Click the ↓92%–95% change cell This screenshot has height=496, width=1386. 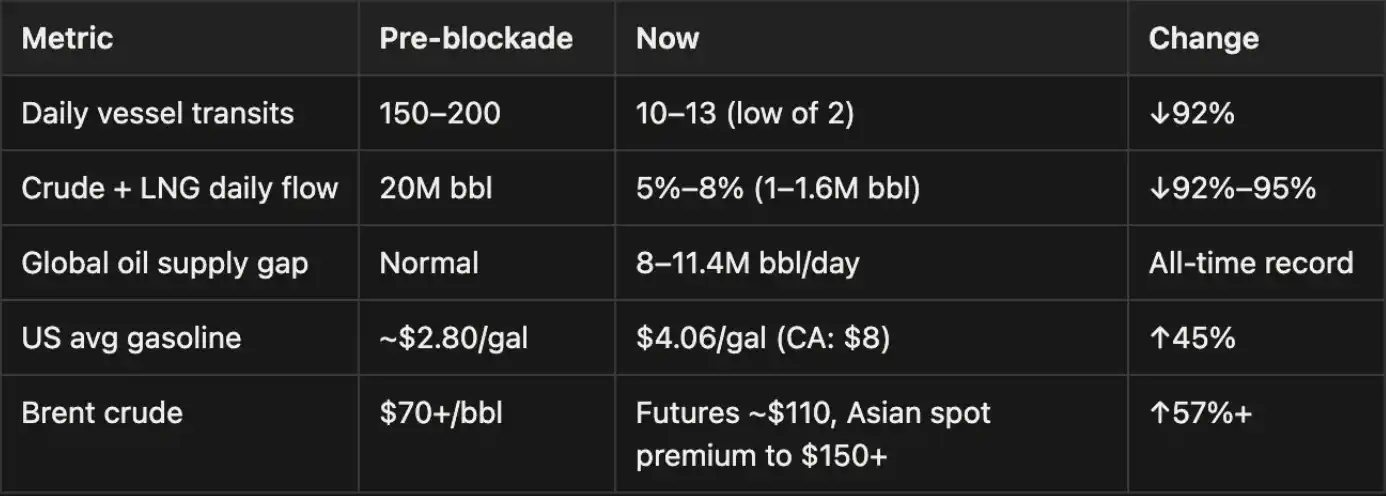(1232, 188)
